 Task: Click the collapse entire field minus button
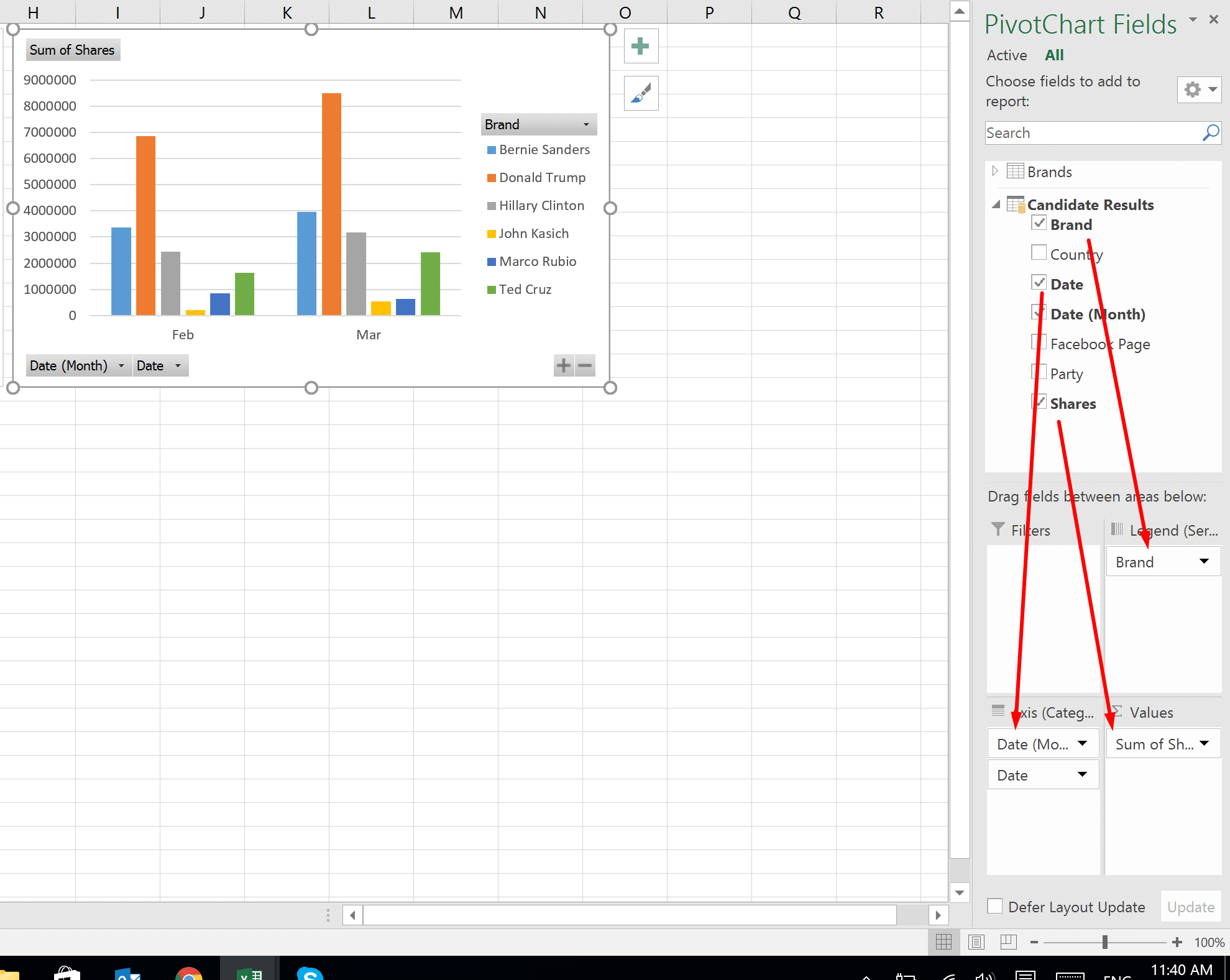pyautogui.click(x=585, y=365)
